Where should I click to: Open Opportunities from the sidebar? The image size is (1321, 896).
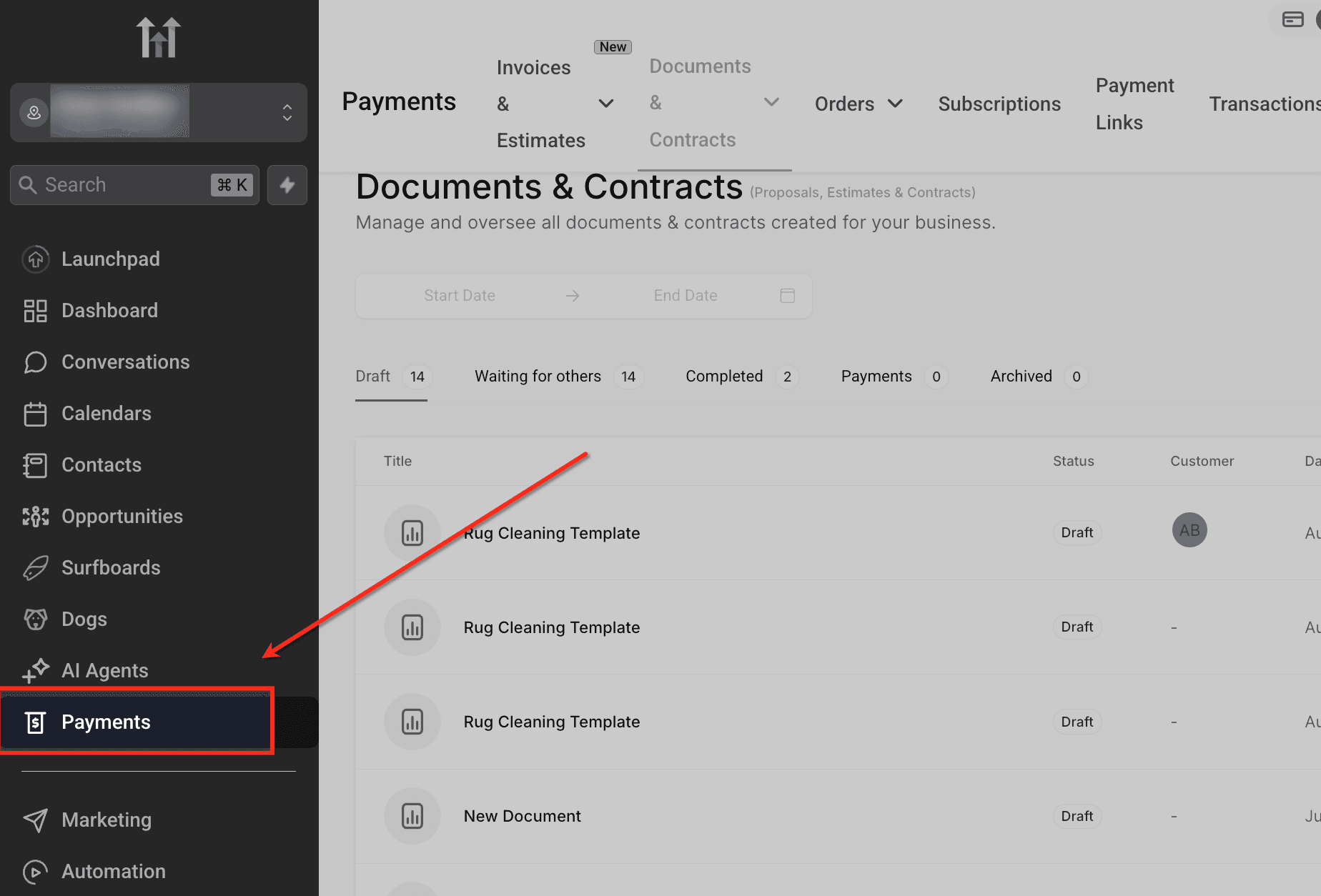(x=102, y=516)
